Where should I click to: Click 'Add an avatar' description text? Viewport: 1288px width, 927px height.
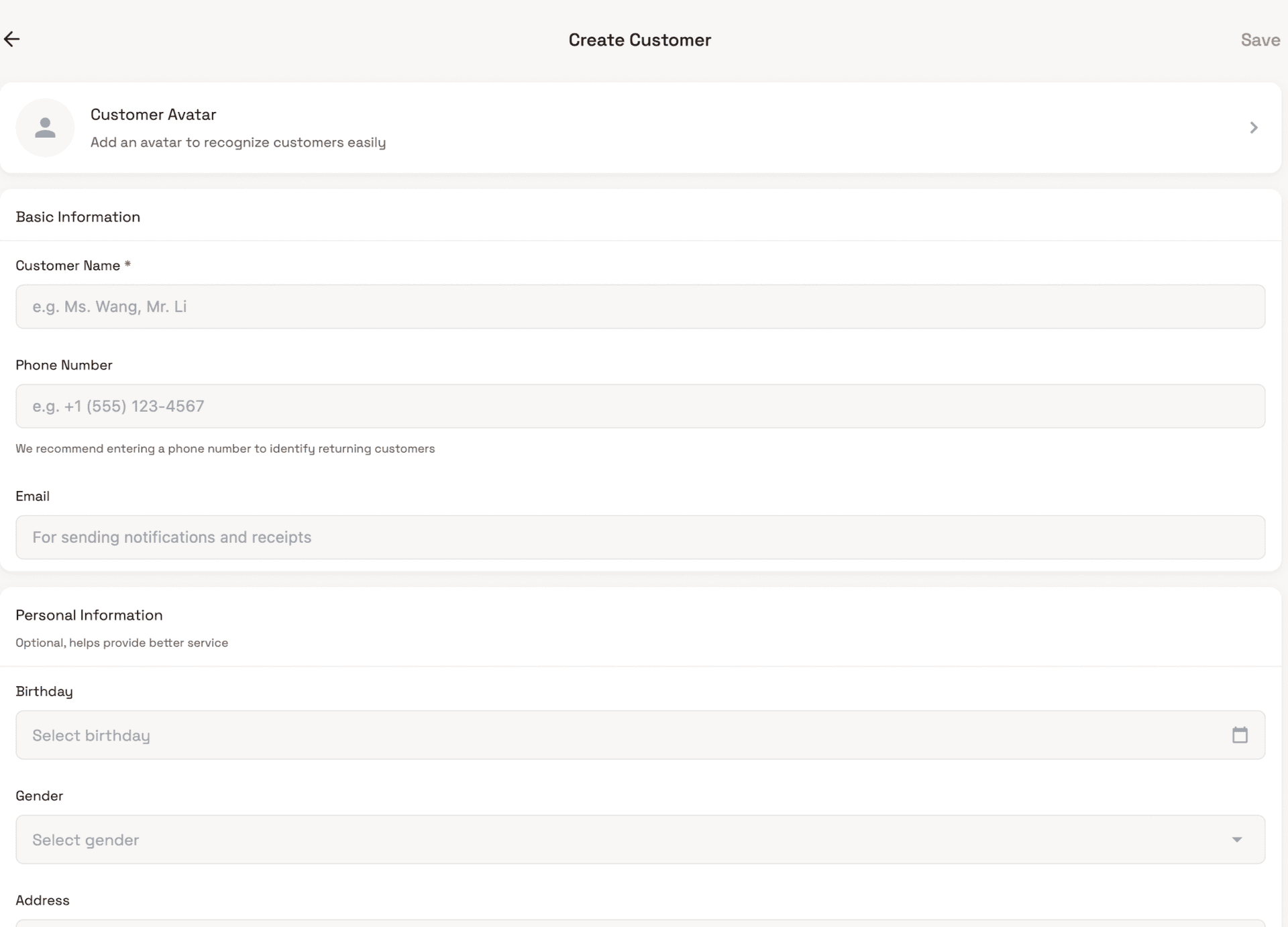(x=237, y=142)
